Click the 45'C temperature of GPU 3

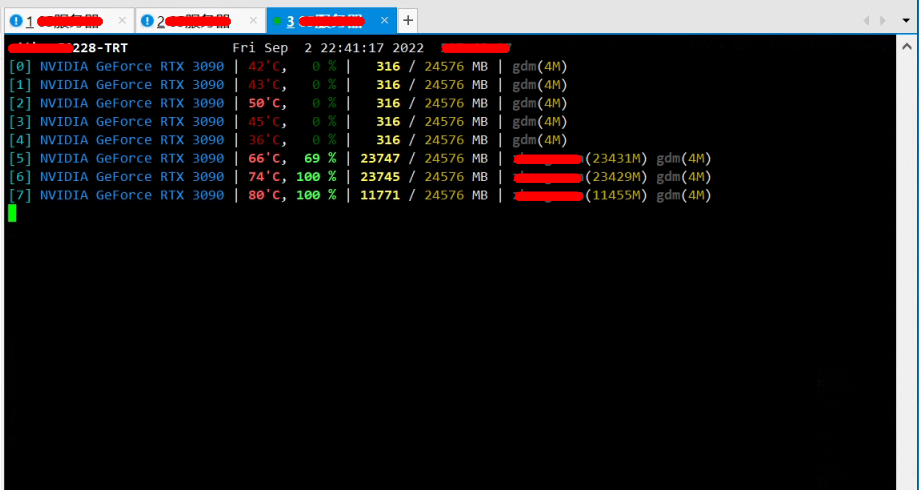[x=264, y=121]
